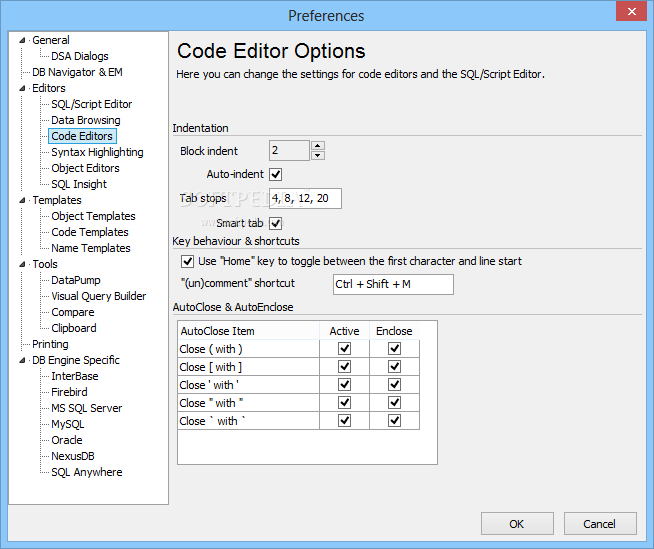Disable the Smart tab checkbox
654x549 pixels.
[275, 223]
